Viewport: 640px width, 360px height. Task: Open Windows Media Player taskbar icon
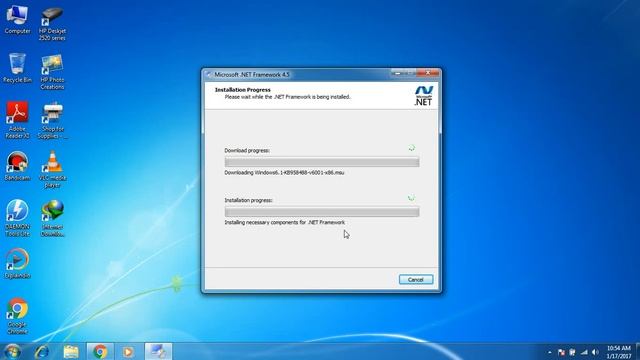pyautogui.click(x=128, y=351)
